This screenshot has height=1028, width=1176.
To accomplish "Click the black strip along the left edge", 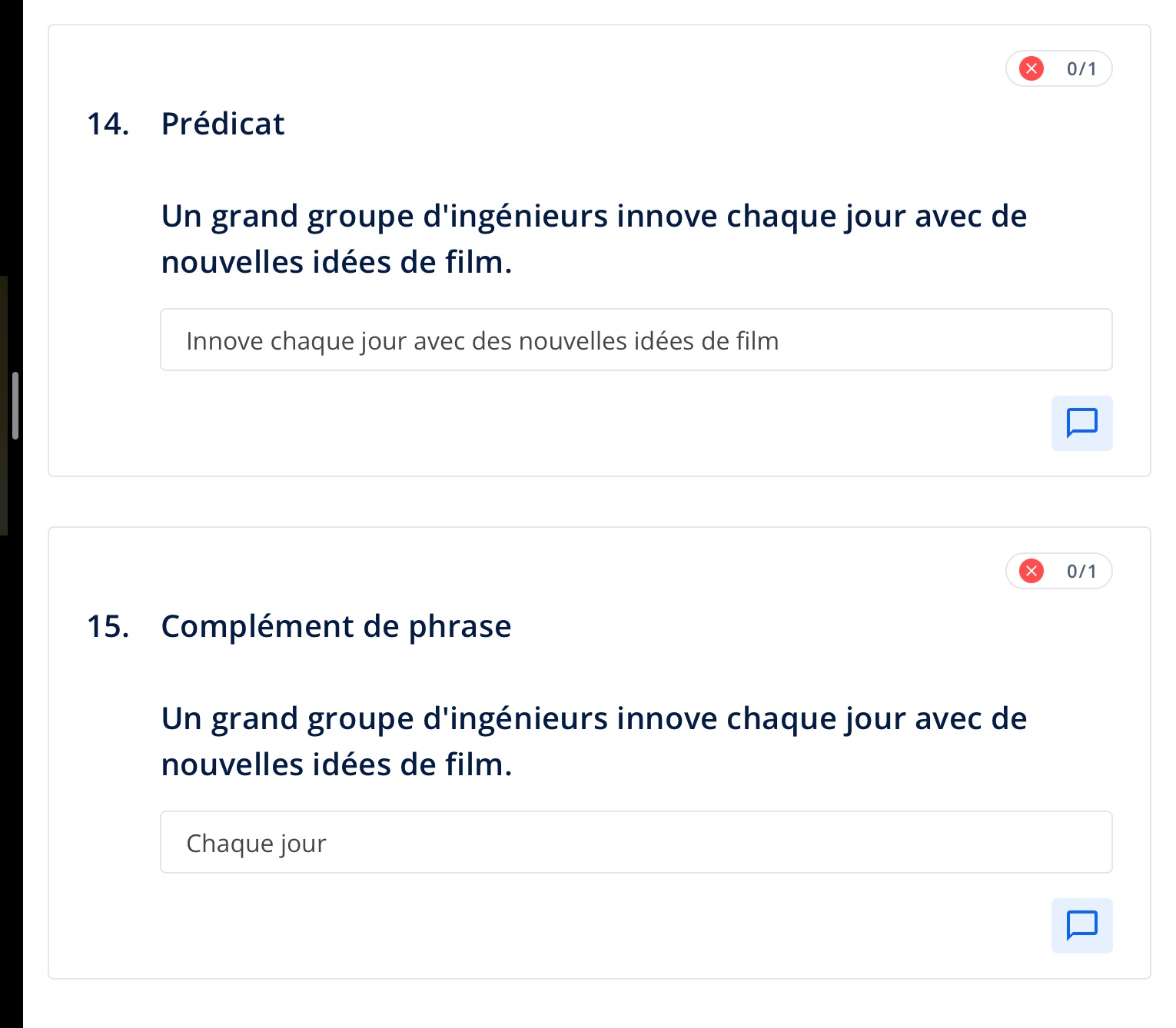I will point(11,768).
